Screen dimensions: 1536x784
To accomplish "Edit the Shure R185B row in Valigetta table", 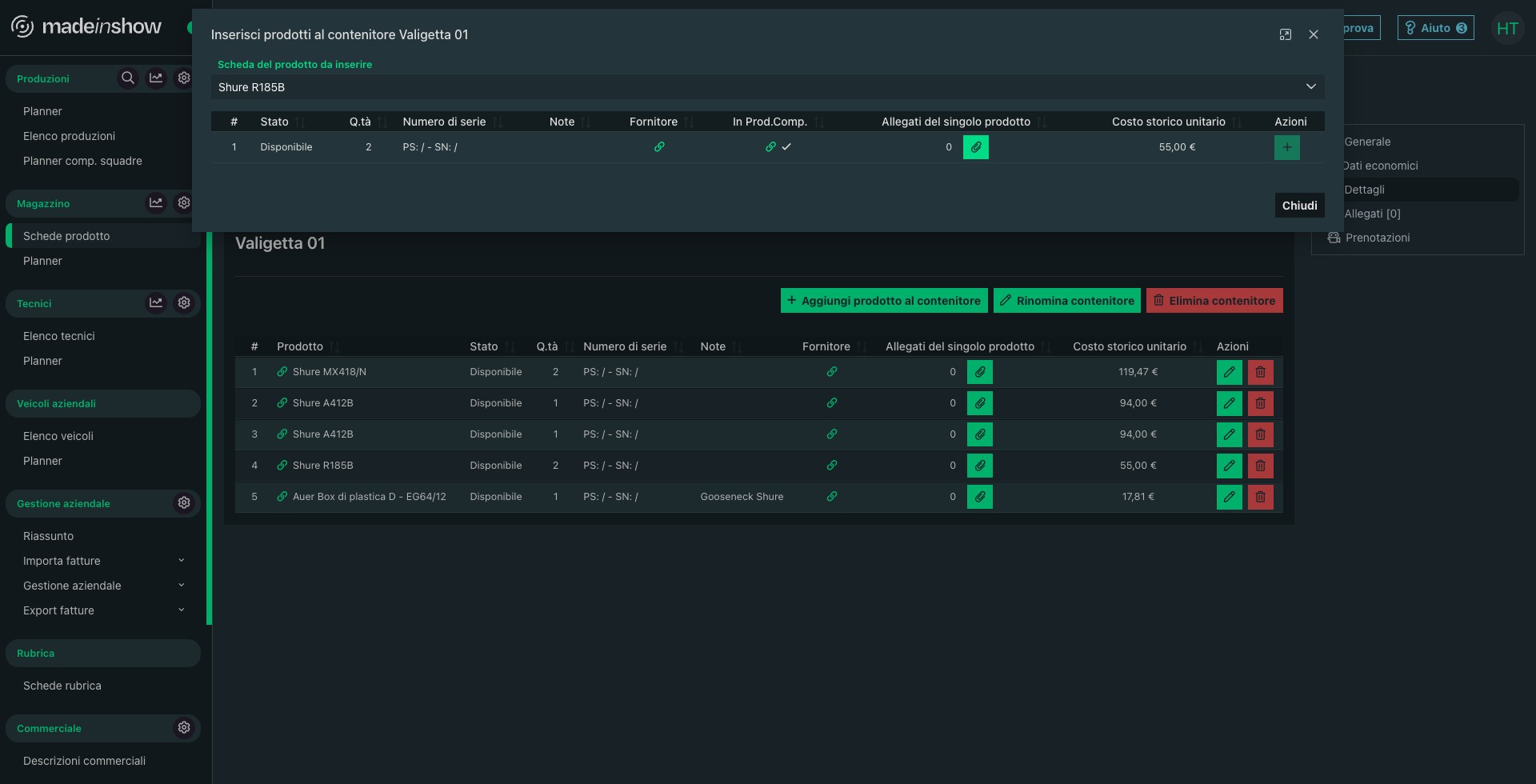I will tap(1230, 466).
